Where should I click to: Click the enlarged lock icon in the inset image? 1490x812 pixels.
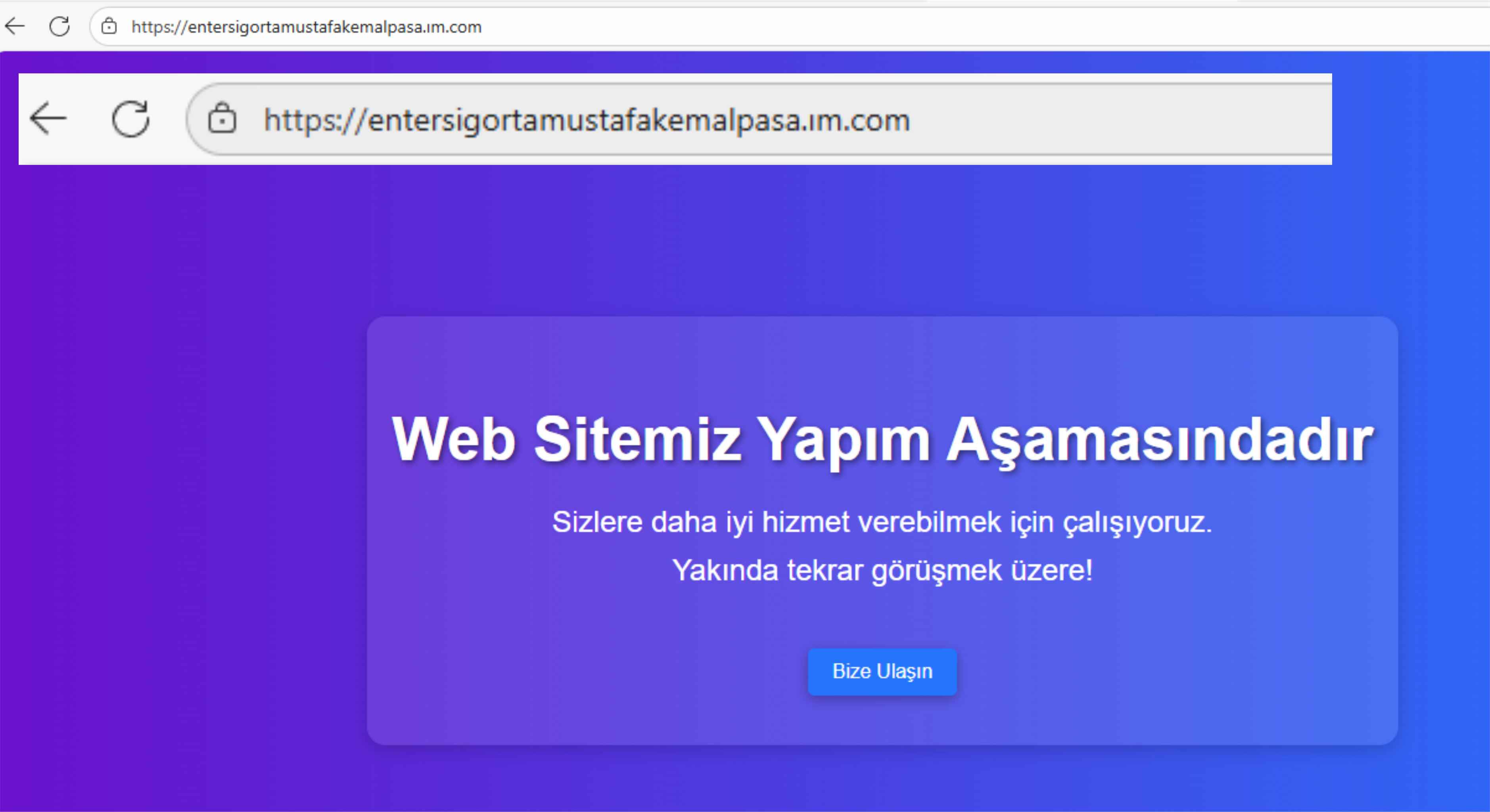[x=222, y=119]
